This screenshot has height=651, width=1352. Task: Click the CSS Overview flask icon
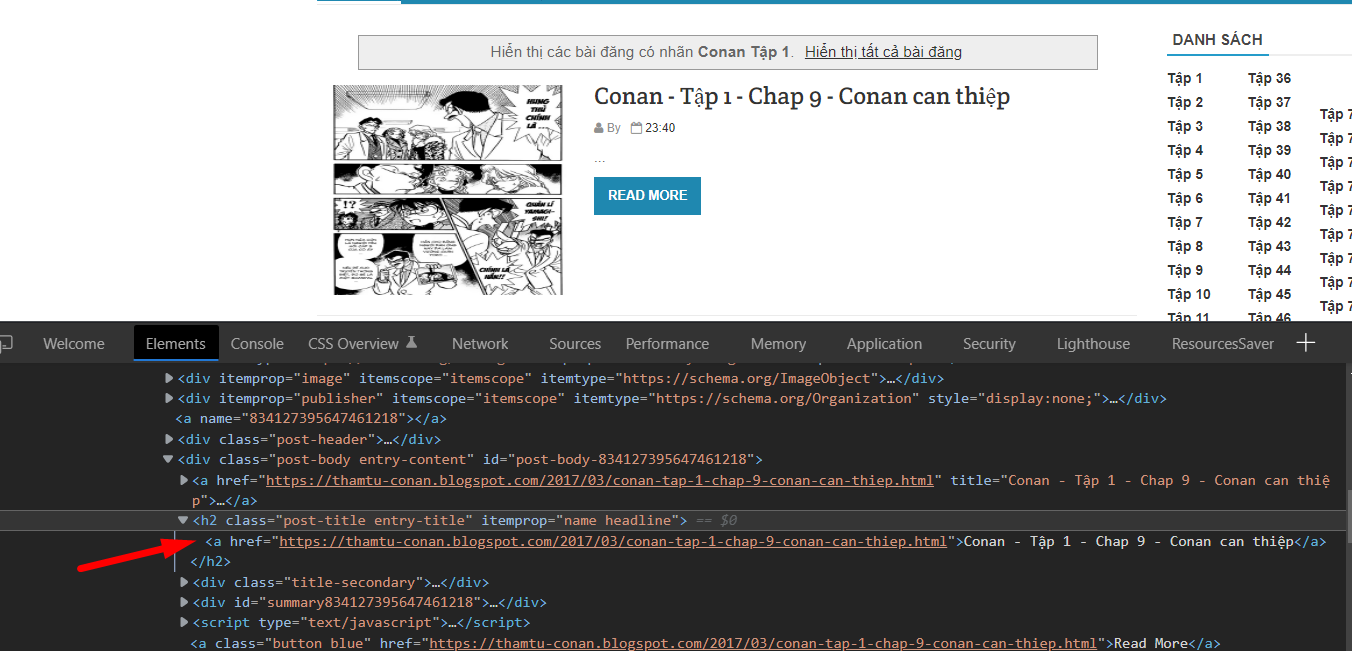tap(410, 343)
